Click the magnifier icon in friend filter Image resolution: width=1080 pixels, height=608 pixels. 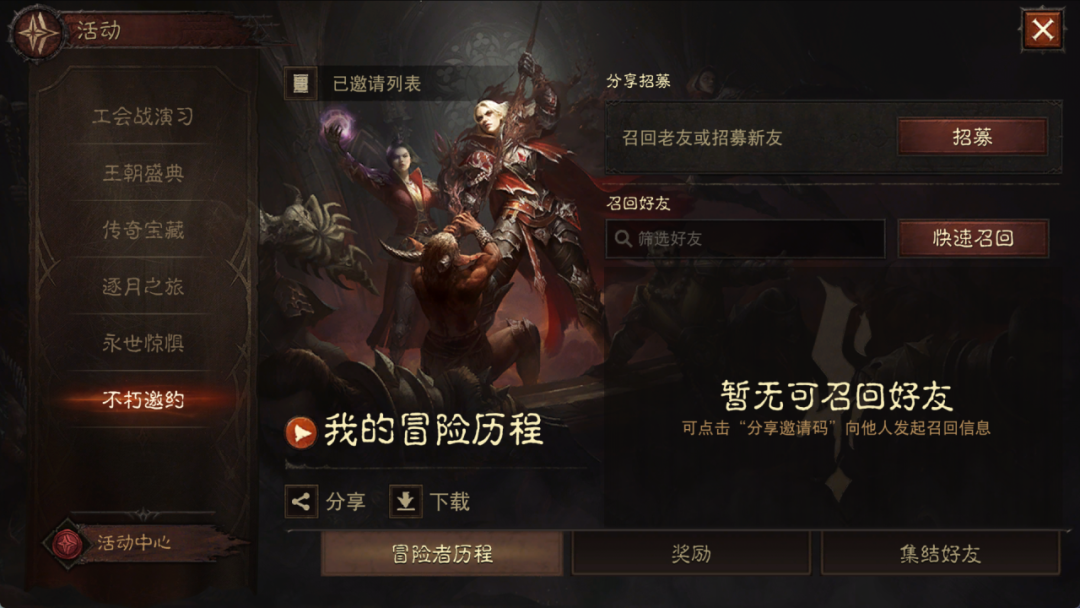(x=623, y=239)
